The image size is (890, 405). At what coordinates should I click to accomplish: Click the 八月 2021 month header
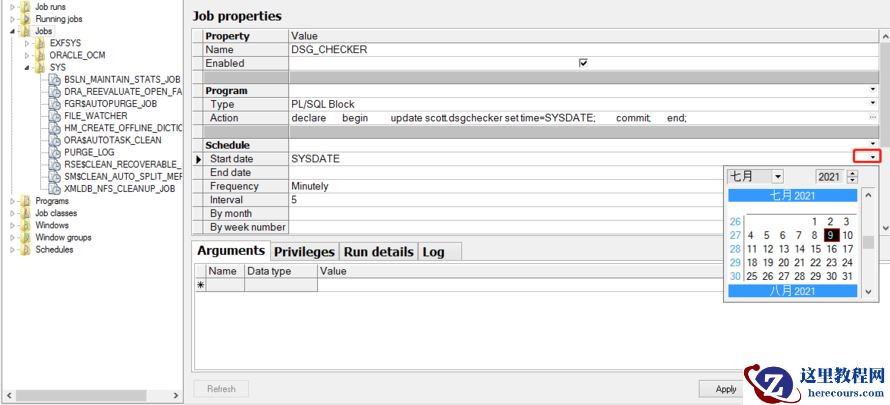click(792, 291)
